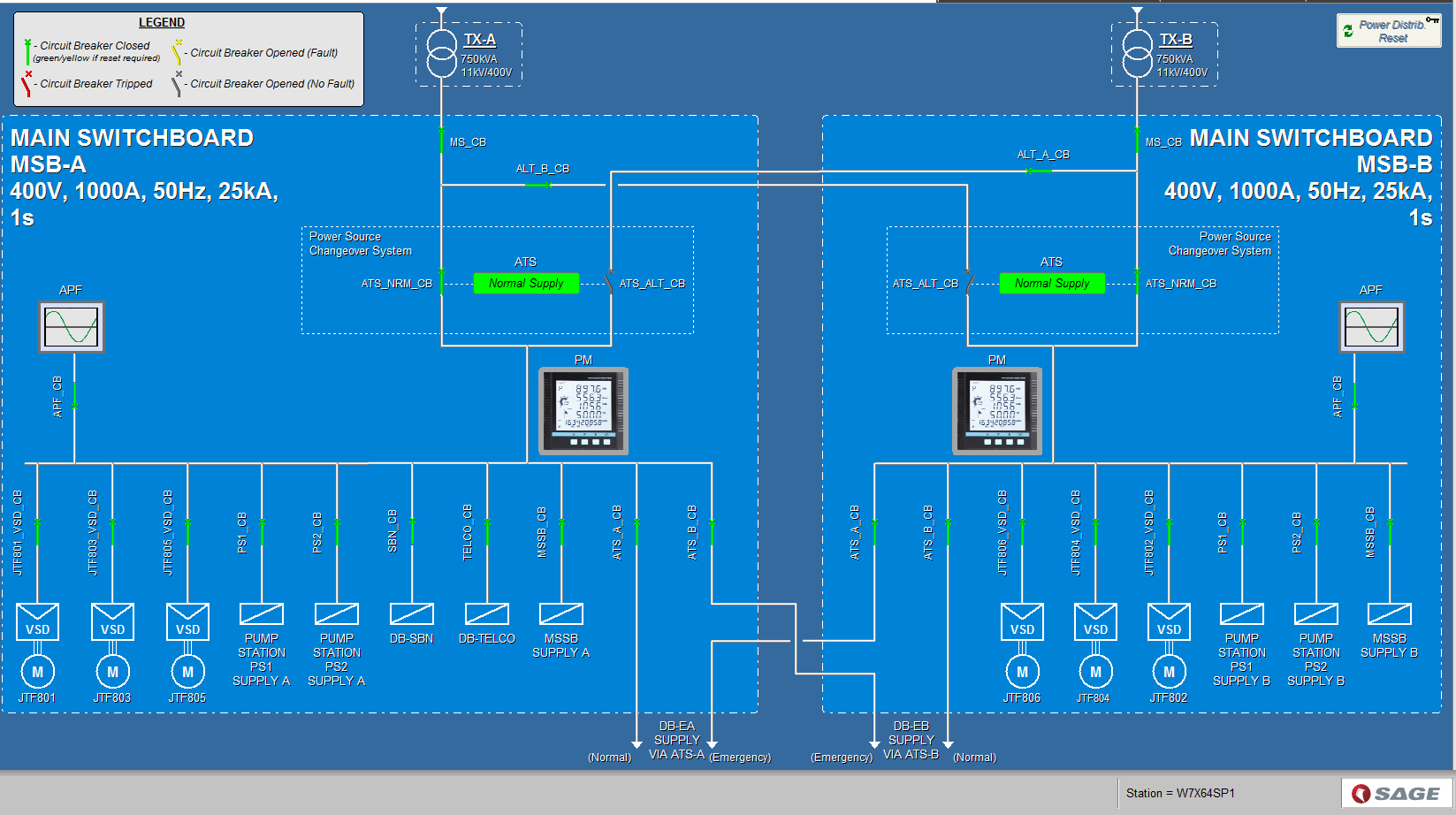
Task: Click the DB-EA SUPPLY VIA ATS-A label
Action: click(676, 740)
